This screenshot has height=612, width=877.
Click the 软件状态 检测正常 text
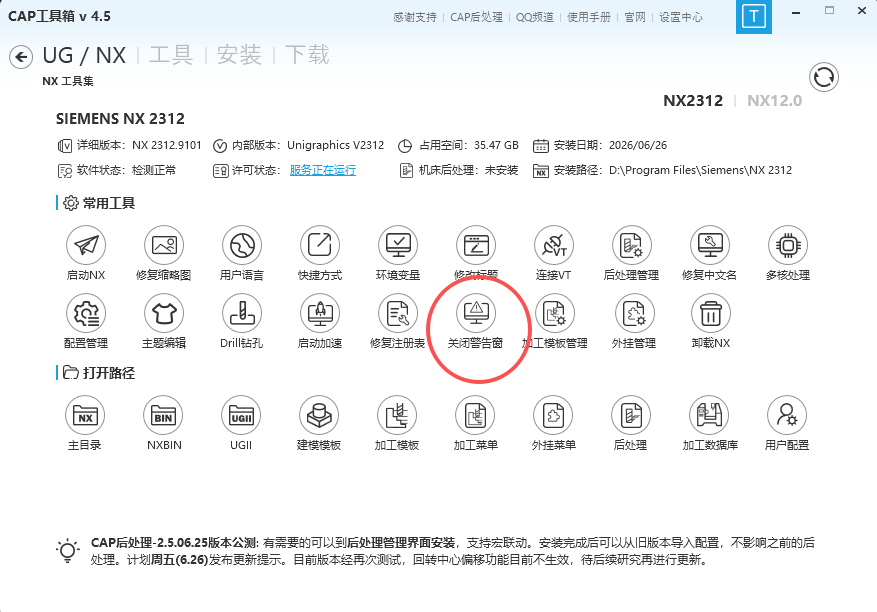[126, 170]
